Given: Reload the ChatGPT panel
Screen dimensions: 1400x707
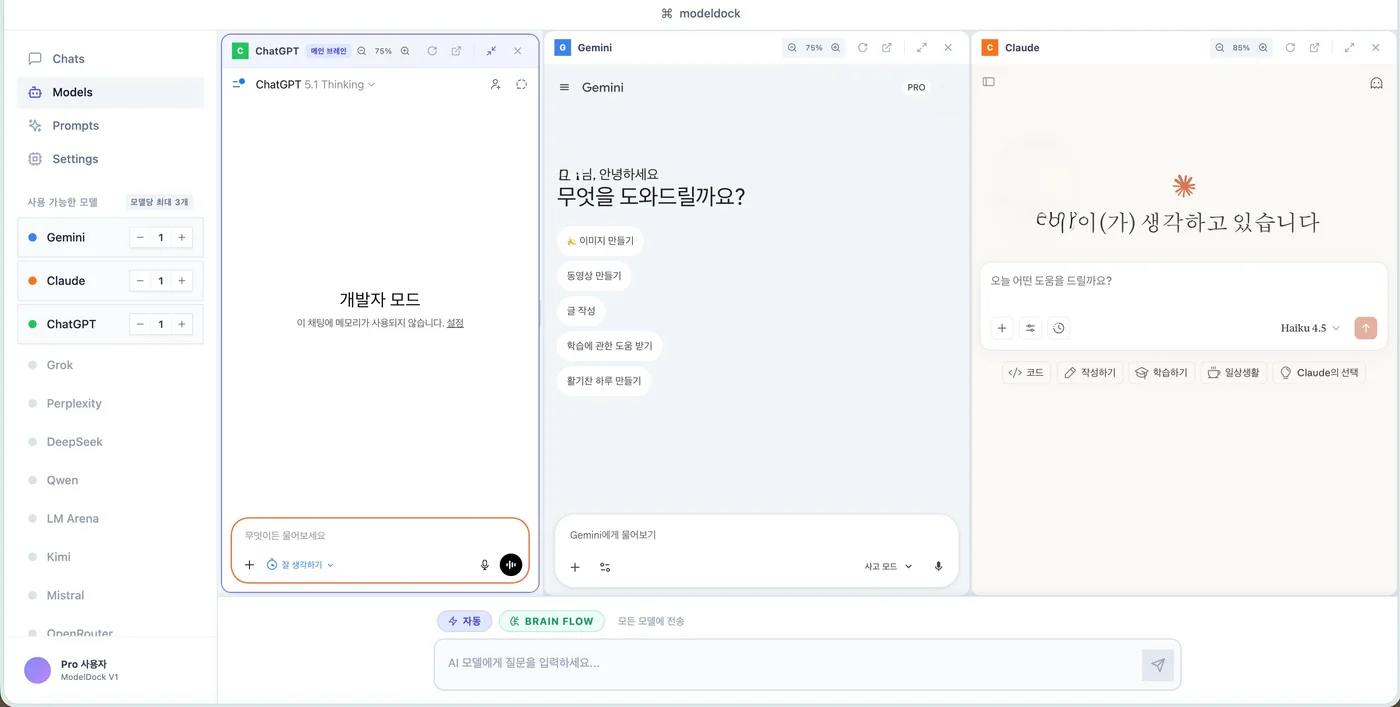Looking at the screenshot, I should (x=432, y=51).
